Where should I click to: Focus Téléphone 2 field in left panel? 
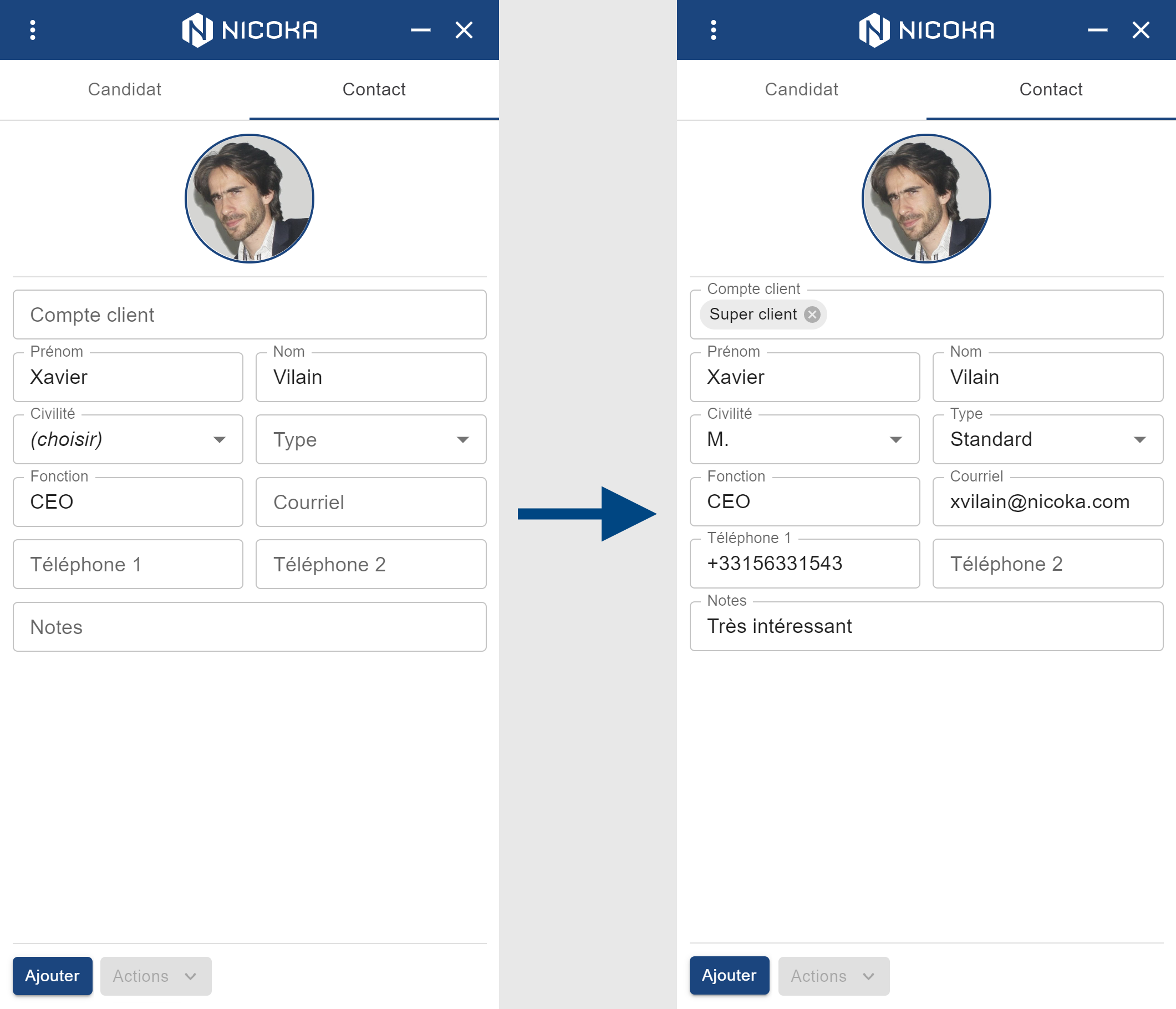point(371,564)
